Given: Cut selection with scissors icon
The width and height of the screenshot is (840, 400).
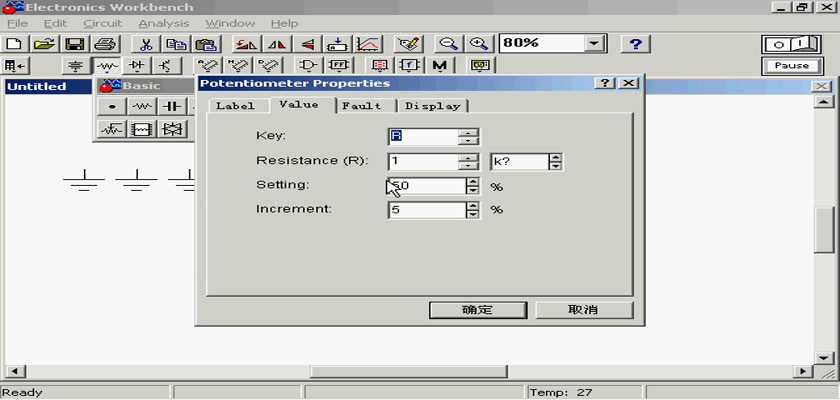Looking at the screenshot, I should [145, 44].
